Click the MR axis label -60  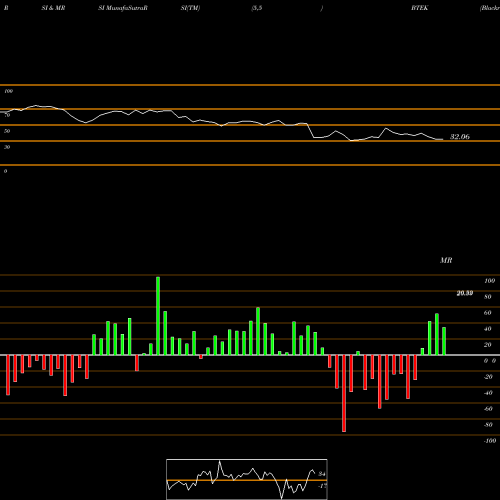488,409
